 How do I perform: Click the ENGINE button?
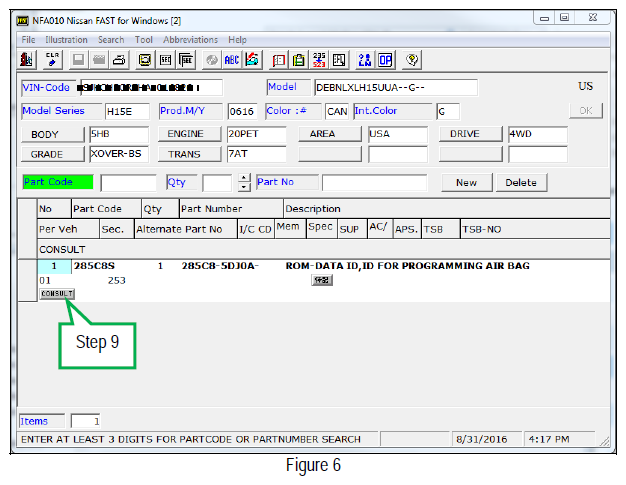[189, 134]
